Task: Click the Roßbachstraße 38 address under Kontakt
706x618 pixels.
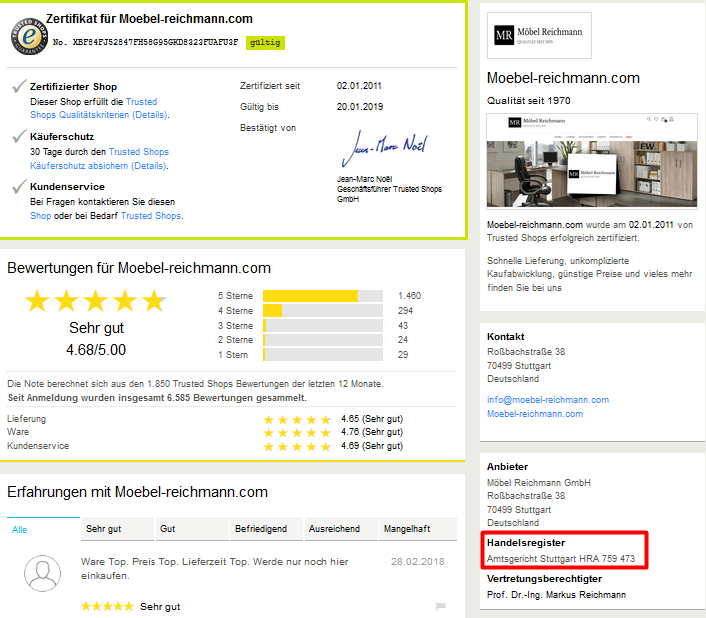Action: 526,352
